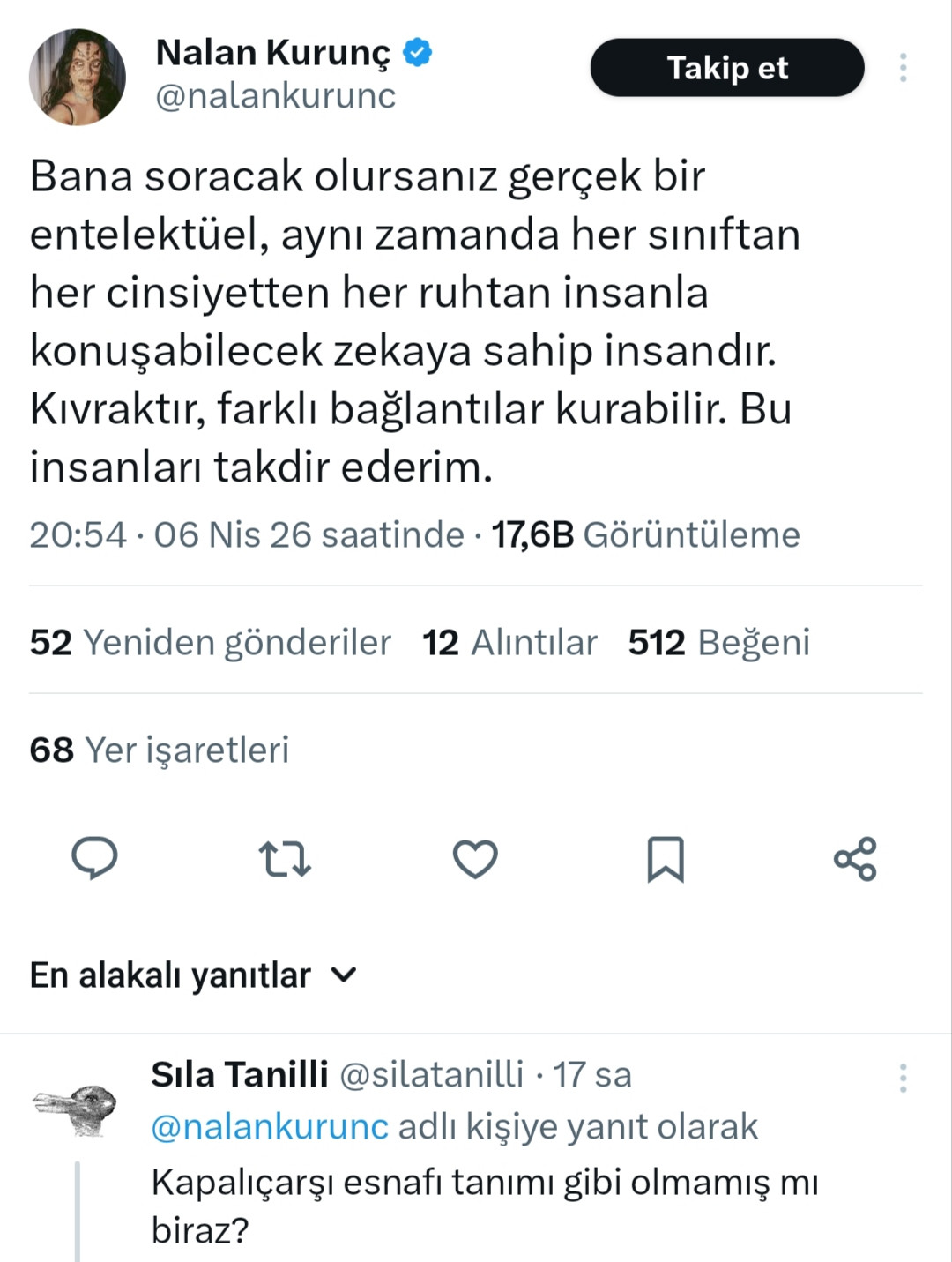
Task: View the 52 Yeniden gönderiler list
Action: pyautogui.click(x=211, y=643)
